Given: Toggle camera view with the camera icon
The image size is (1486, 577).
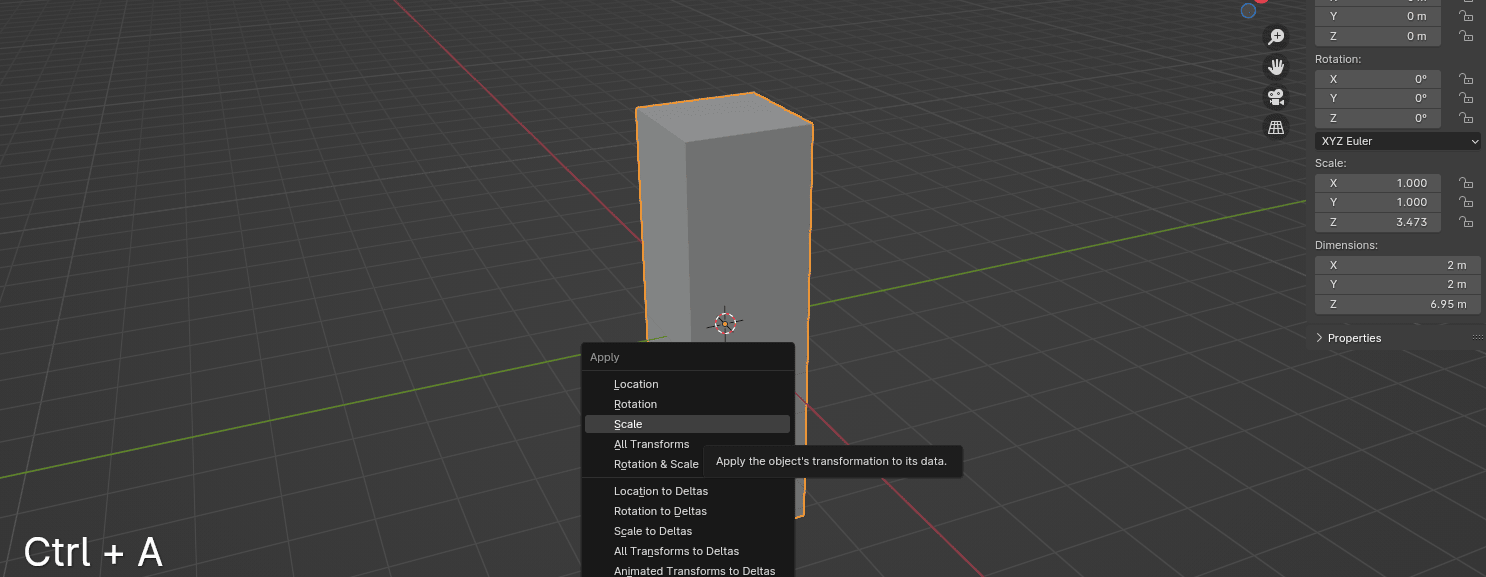Looking at the screenshot, I should (x=1276, y=97).
